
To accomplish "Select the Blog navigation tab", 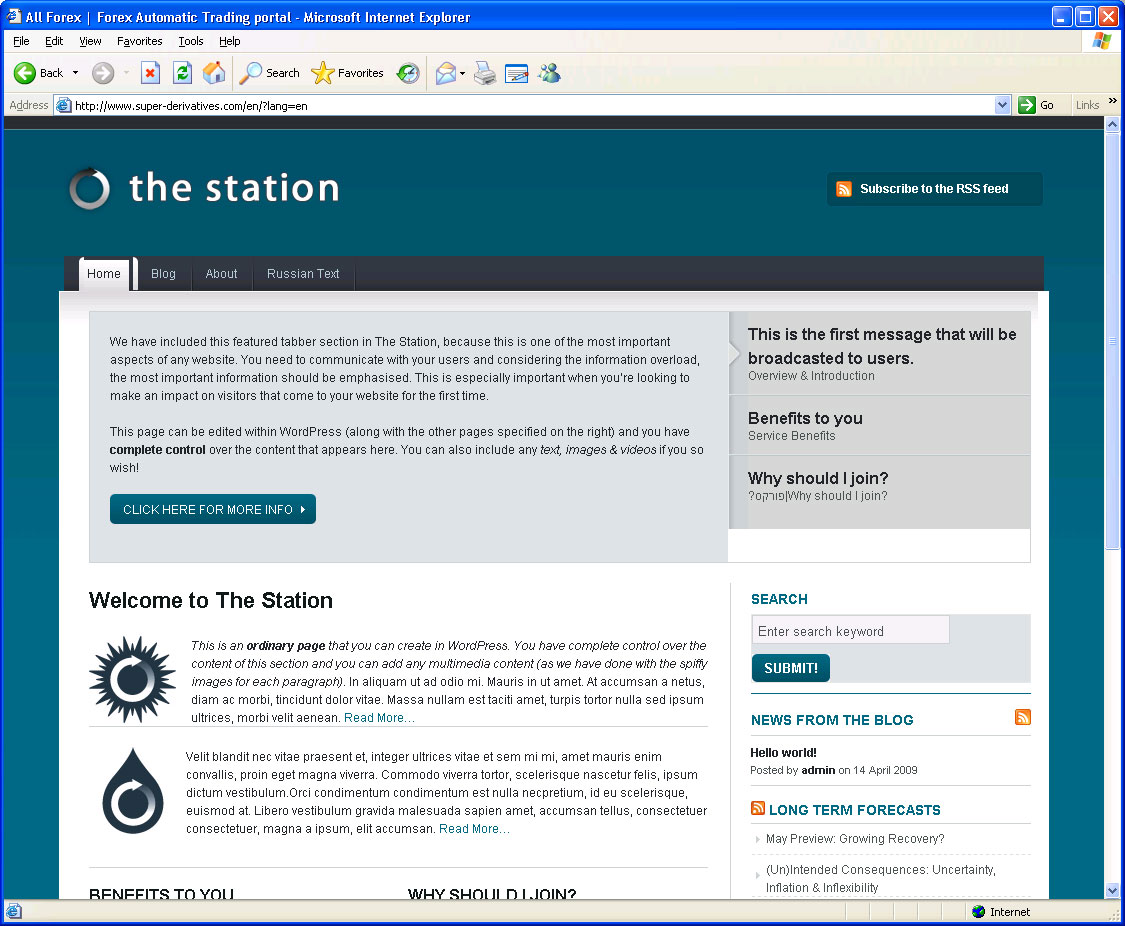I will (x=163, y=274).
